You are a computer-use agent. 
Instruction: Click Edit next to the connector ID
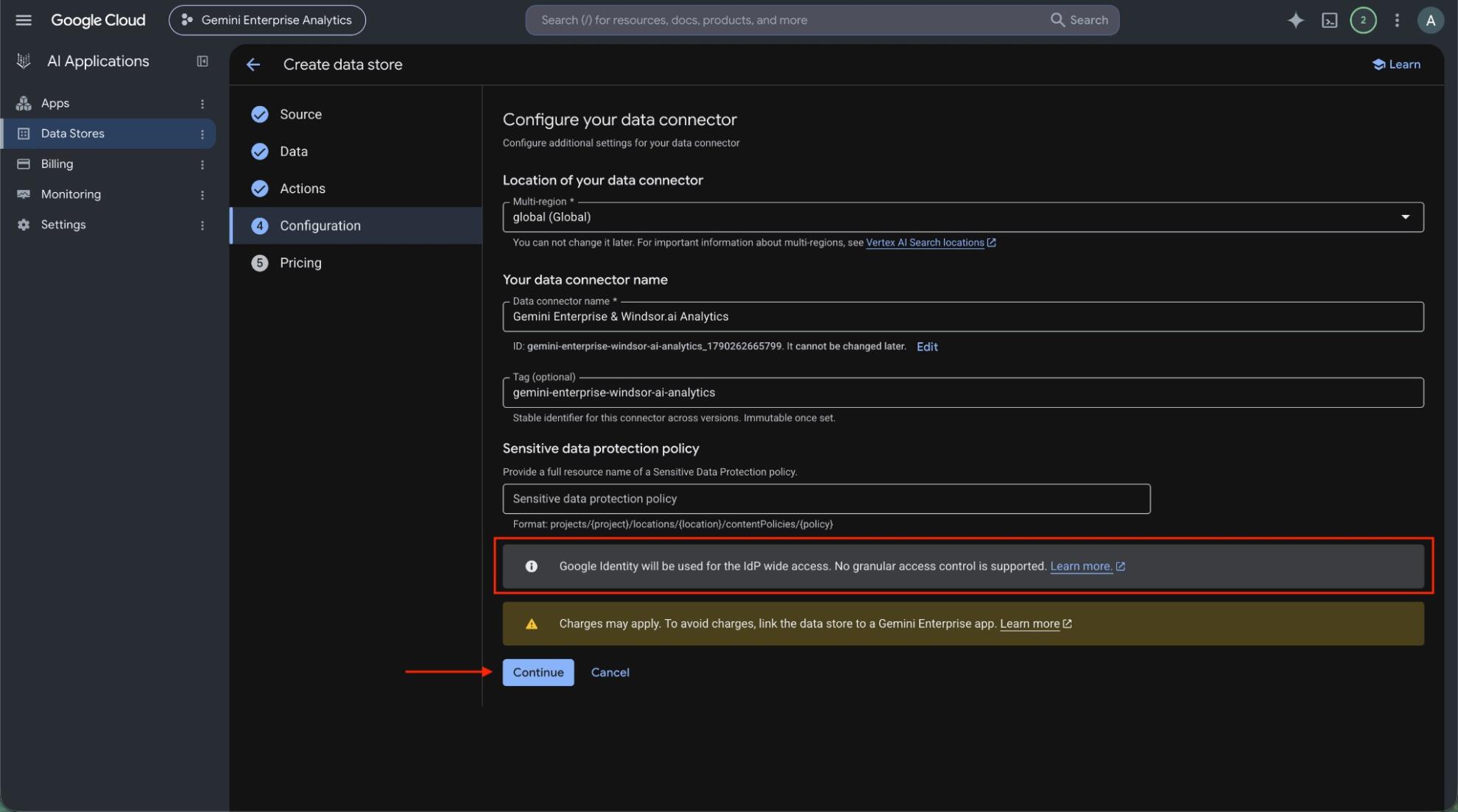point(927,347)
